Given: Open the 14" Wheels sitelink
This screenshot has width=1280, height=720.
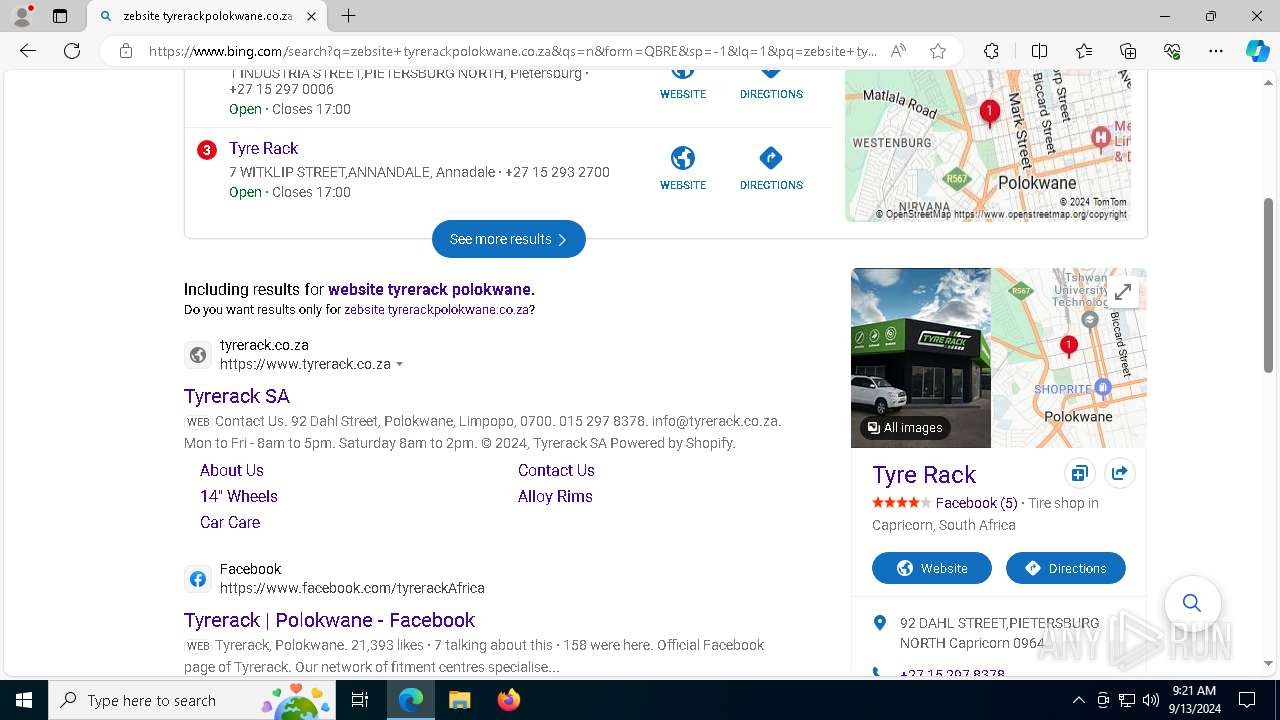Looking at the screenshot, I should coord(239,496).
